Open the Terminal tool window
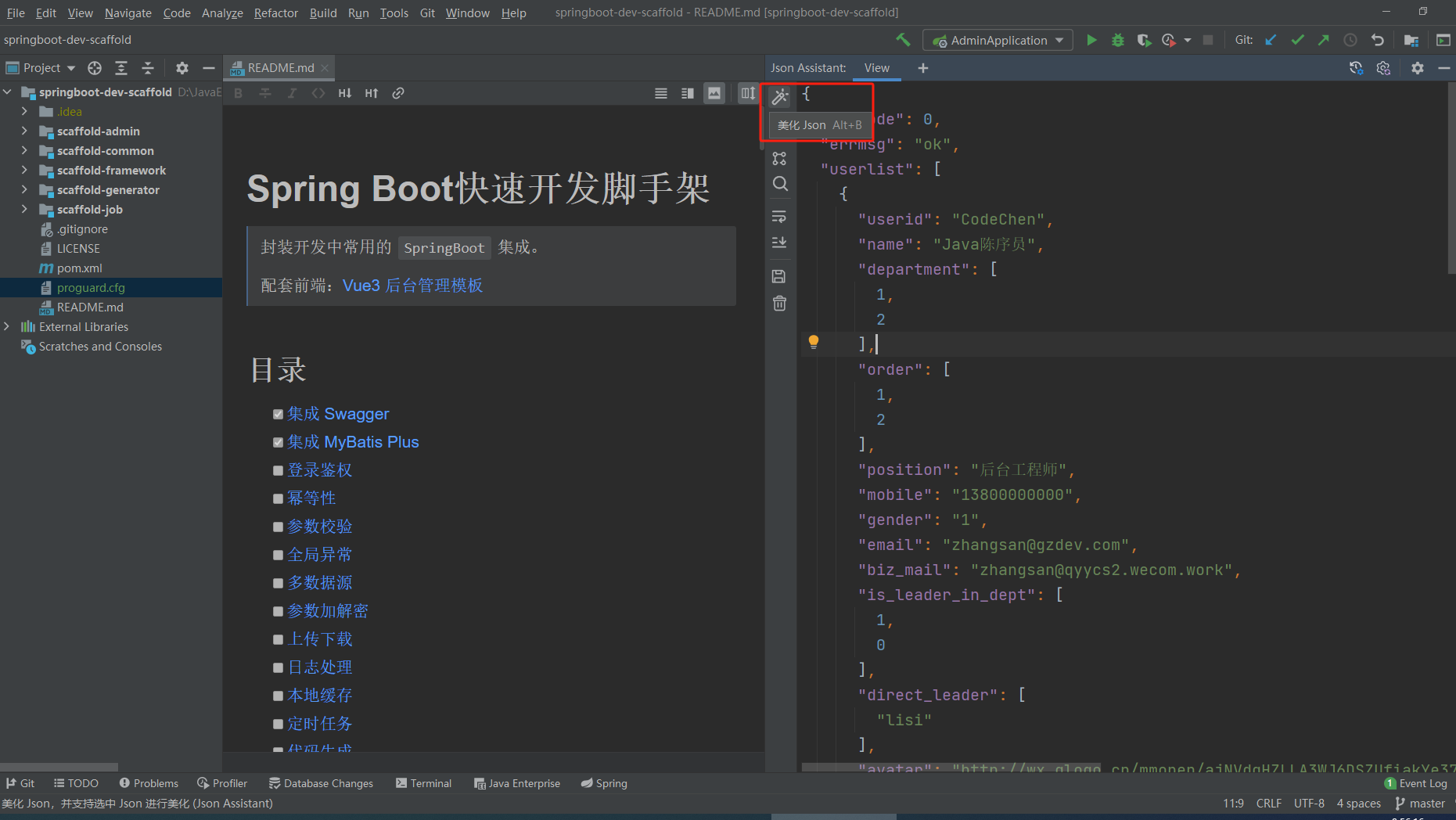 pos(424,783)
